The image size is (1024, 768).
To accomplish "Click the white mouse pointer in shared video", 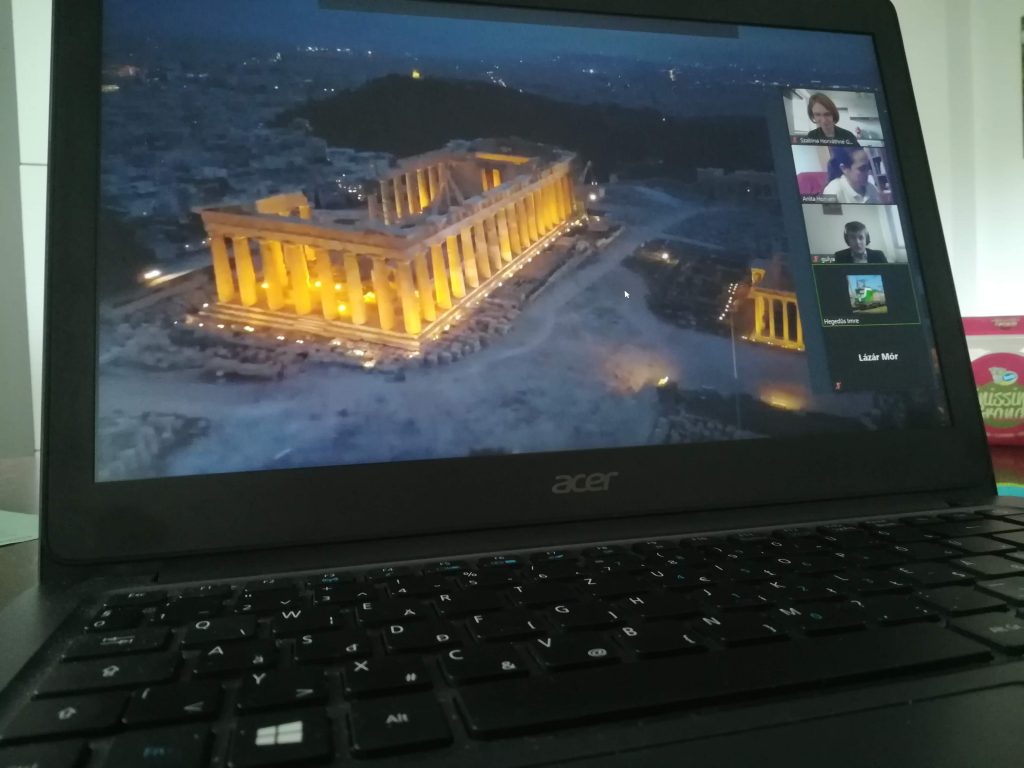I will click(627, 294).
